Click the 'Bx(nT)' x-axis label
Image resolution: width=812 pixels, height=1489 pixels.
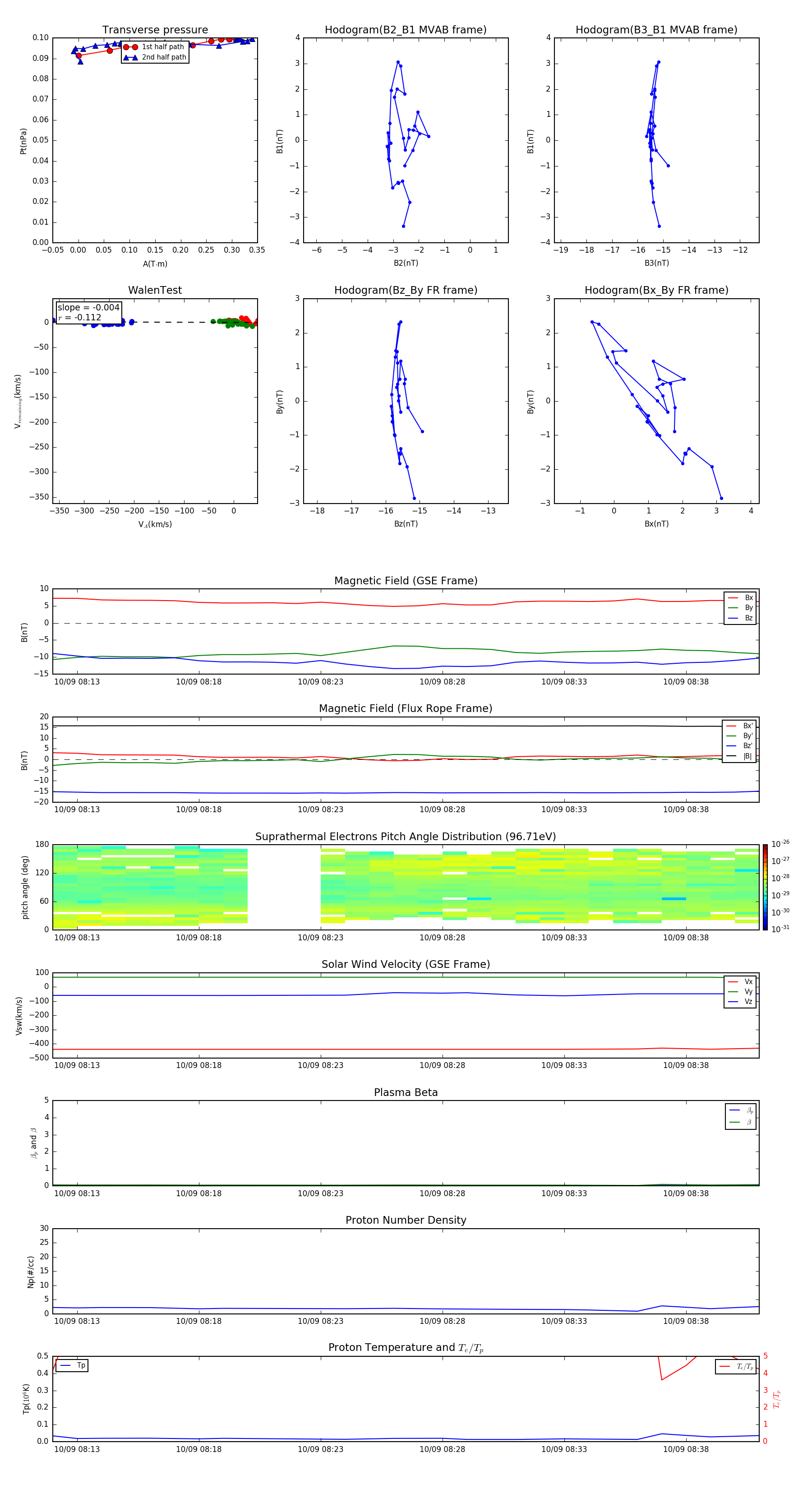pos(656,524)
